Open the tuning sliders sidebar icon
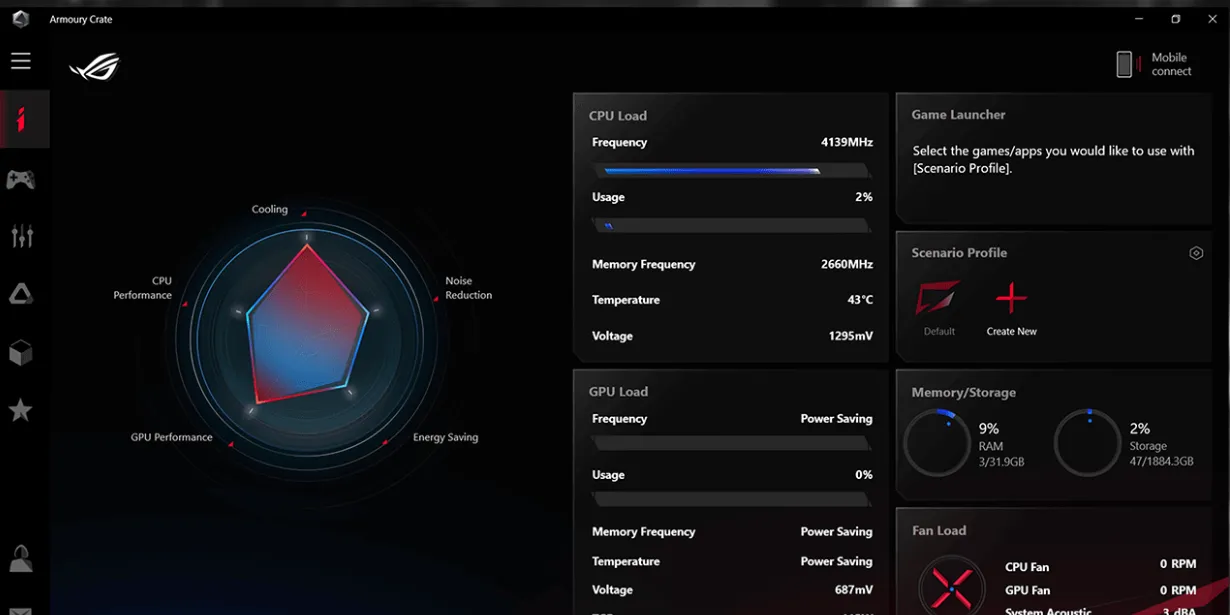Screen dimensions: 1230x615 pos(21,236)
